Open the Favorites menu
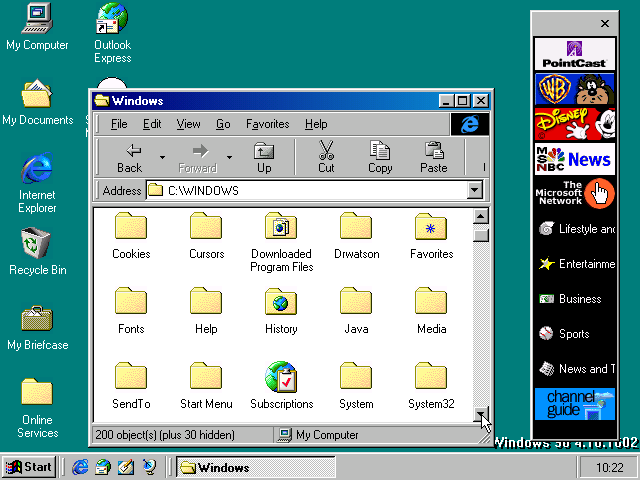The width and height of the screenshot is (640, 480). coord(267,124)
